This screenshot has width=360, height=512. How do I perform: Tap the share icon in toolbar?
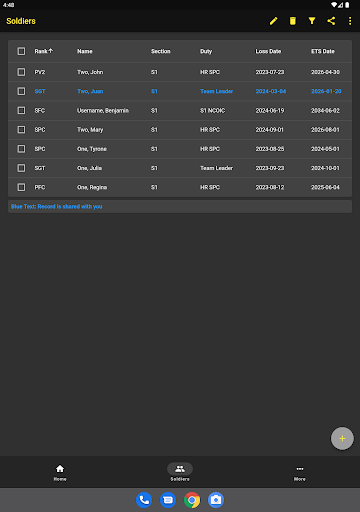point(331,21)
